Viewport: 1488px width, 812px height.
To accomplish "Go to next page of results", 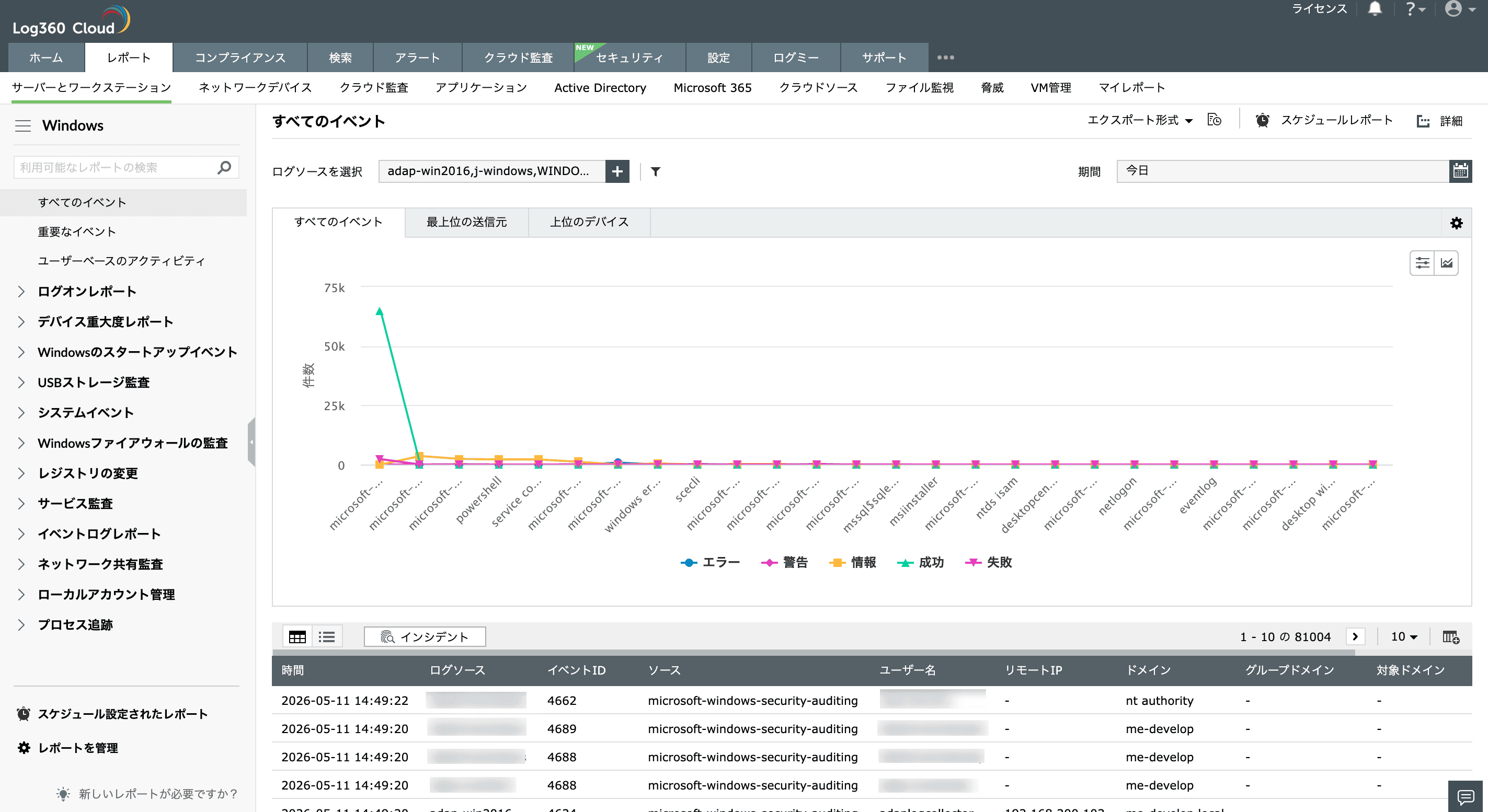I will coord(1355,636).
